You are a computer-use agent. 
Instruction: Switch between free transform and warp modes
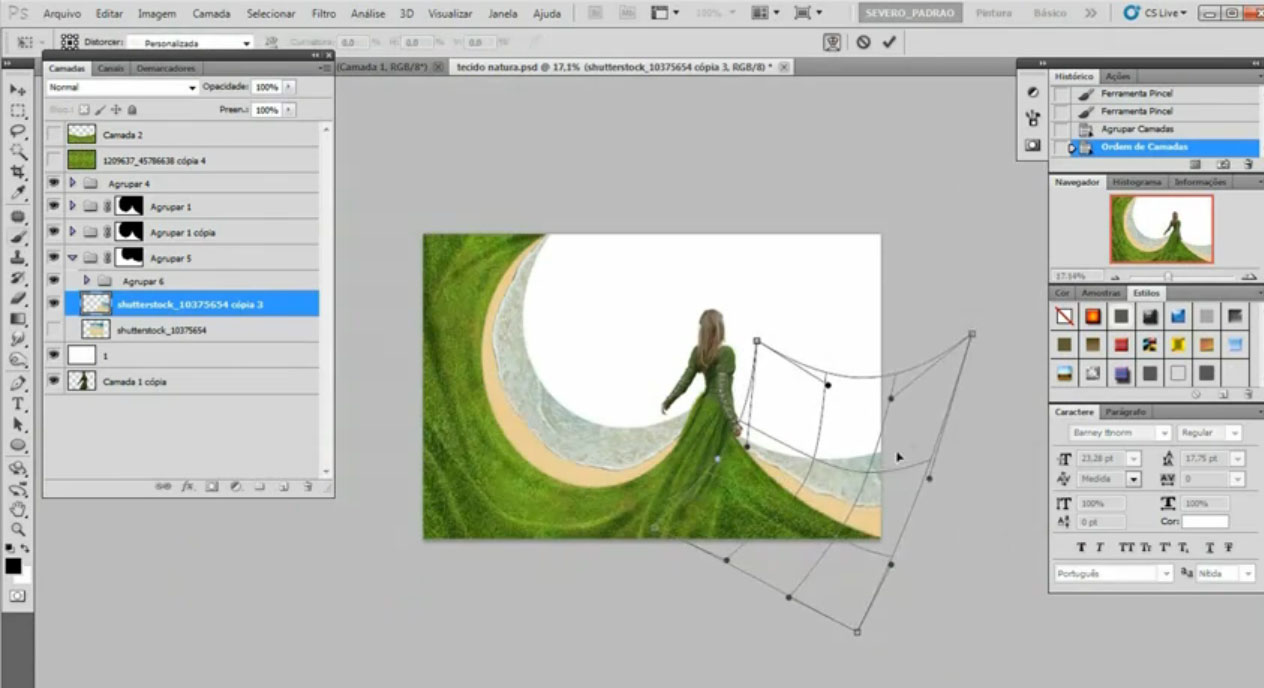pos(832,42)
